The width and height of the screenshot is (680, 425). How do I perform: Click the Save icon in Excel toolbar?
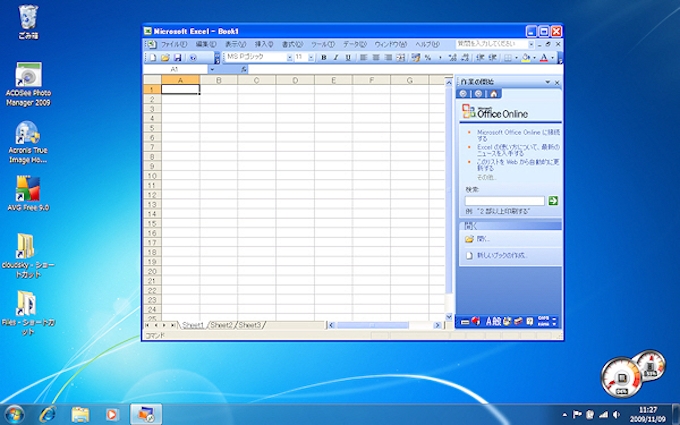(x=178, y=58)
